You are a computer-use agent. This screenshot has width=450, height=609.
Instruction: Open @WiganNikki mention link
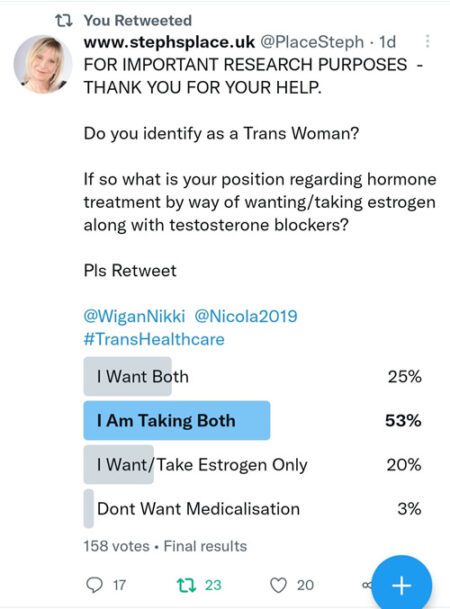click(x=134, y=316)
